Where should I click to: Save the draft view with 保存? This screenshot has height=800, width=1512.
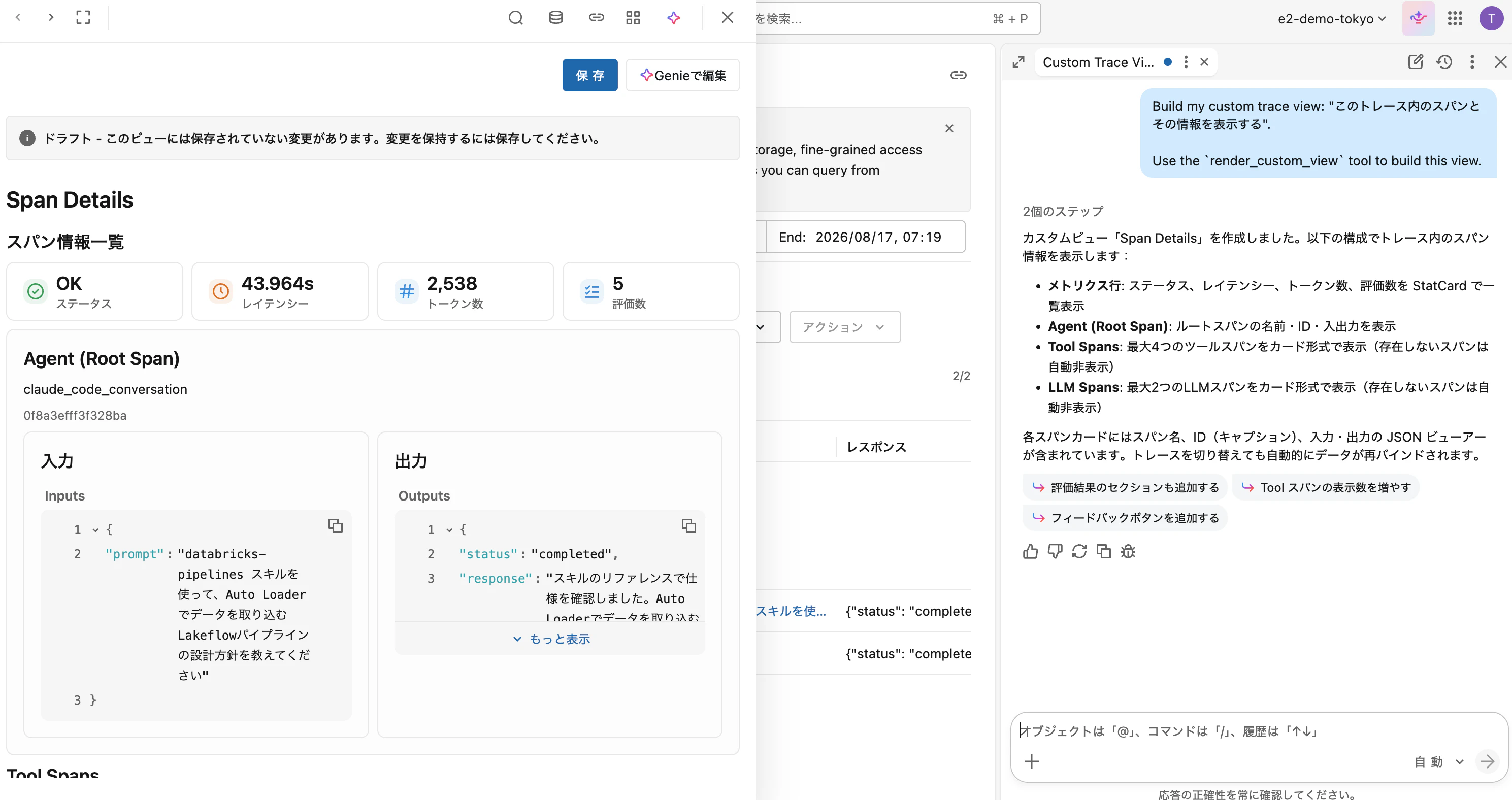[x=589, y=75]
